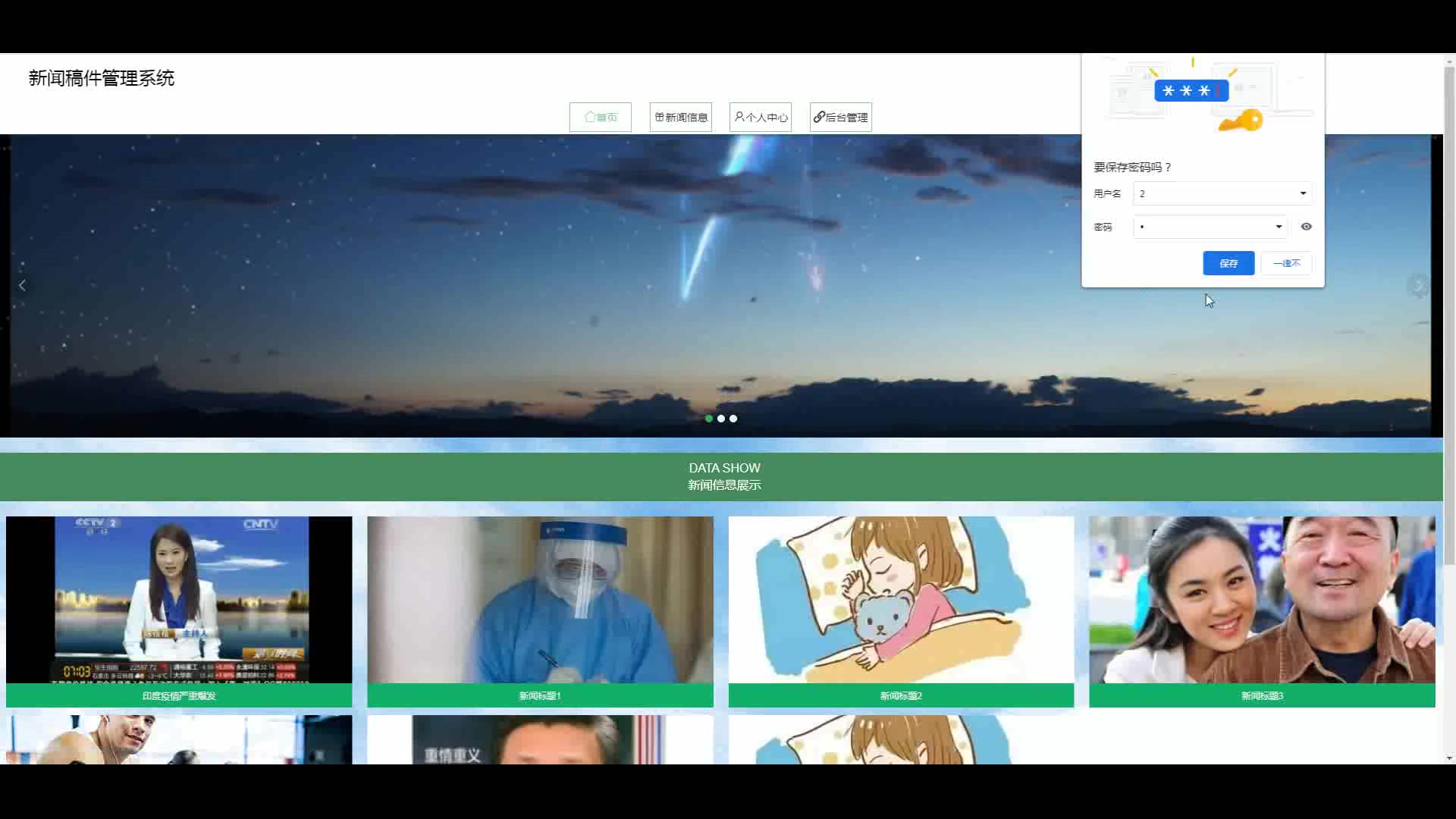Show password with the eye icon
The width and height of the screenshot is (1456, 819).
[1306, 227]
